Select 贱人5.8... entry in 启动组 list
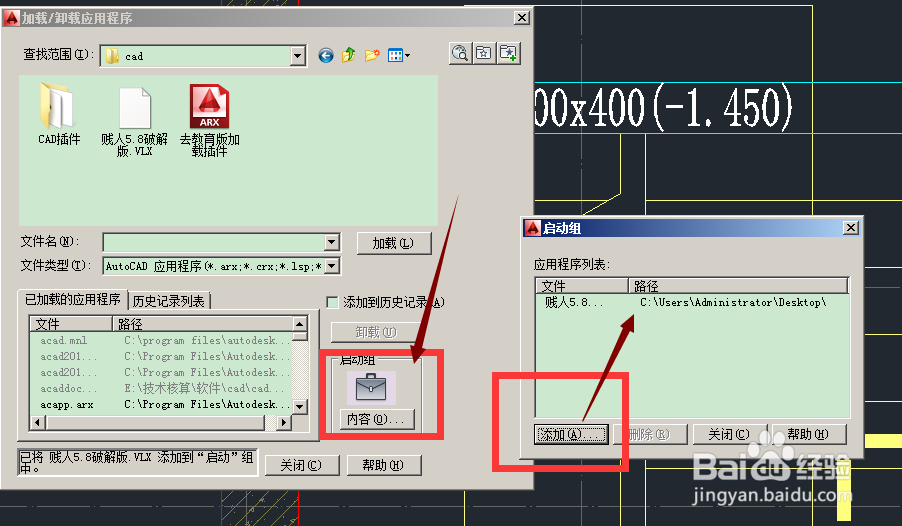This screenshot has width=902, height=526. pyautogui.click(x=692, y=302)
